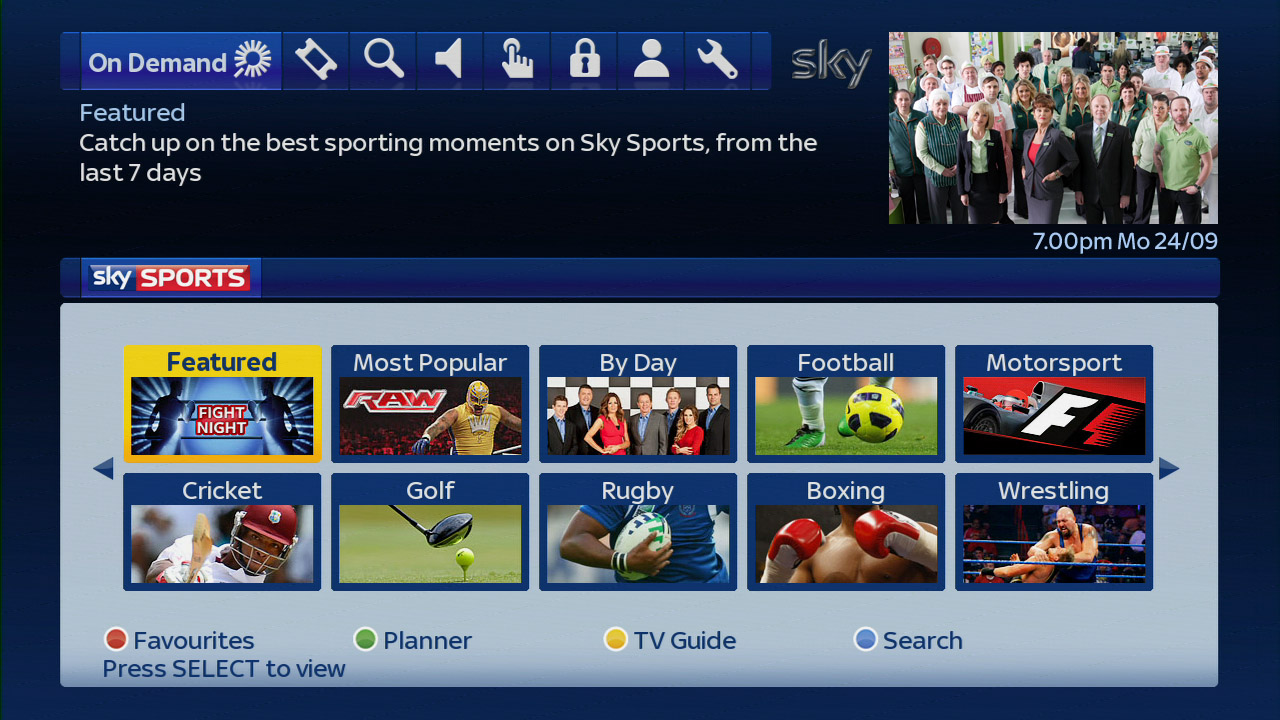Open the speaker sound icon
The width and height of the screenshot is (1280, 720).
tap(450, 61)
